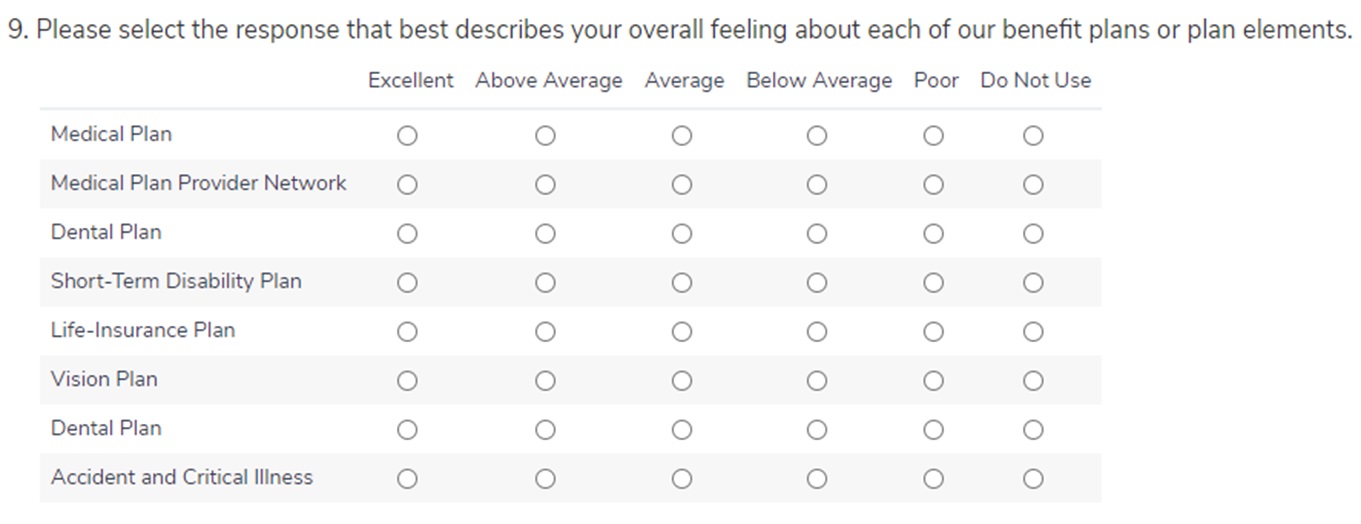Select Above Average for Medical Plan
The image size is (1361, 524).
(x=545, y=135)
